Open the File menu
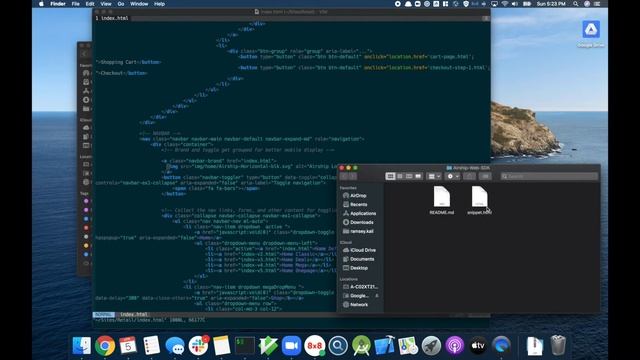This screenshot has width=640, height=360. pos(76,4)
